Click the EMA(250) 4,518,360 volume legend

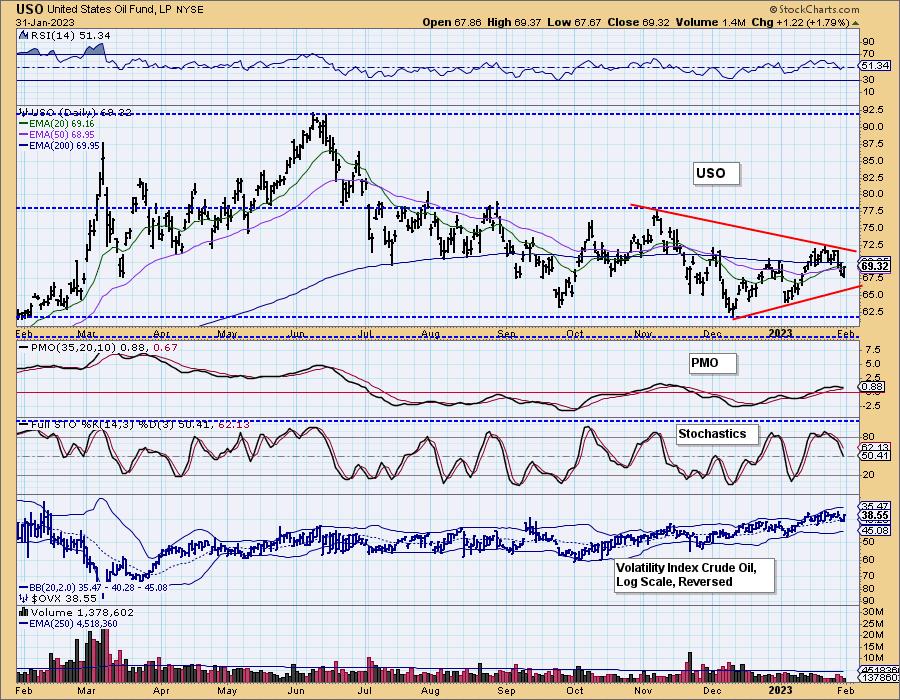click(x=68, y=624)
